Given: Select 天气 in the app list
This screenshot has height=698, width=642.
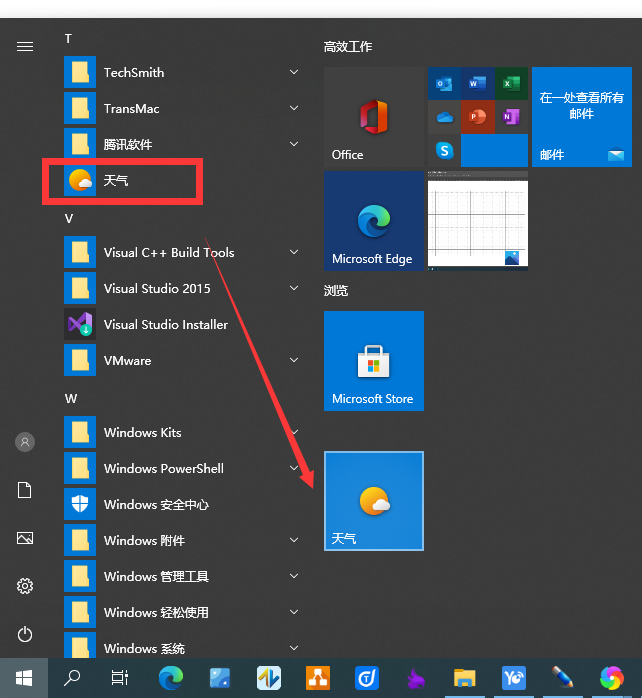Looking at the screenshot, I should [116, 180].
